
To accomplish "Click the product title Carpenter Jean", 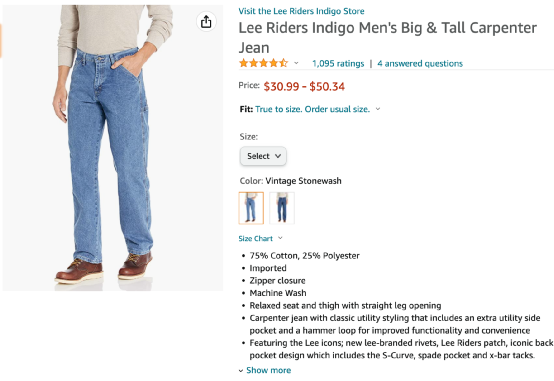I will (x=388, y=37).
